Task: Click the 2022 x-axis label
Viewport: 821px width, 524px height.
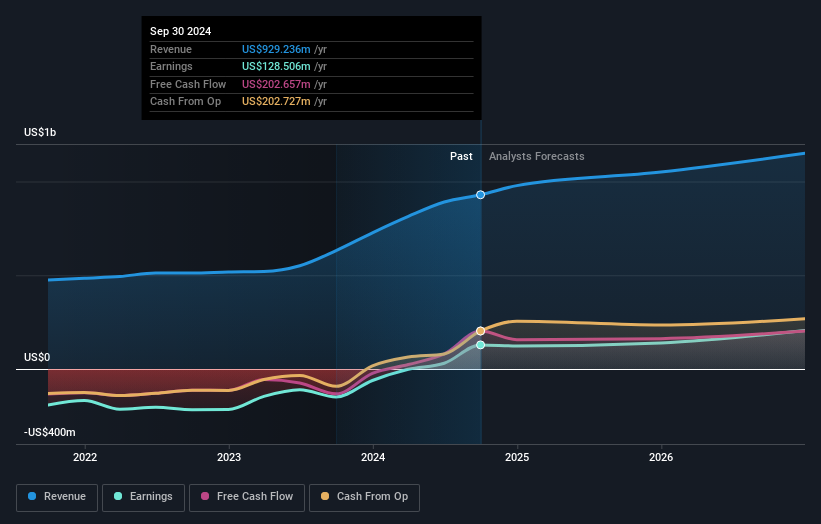Action: click(85, 458)
